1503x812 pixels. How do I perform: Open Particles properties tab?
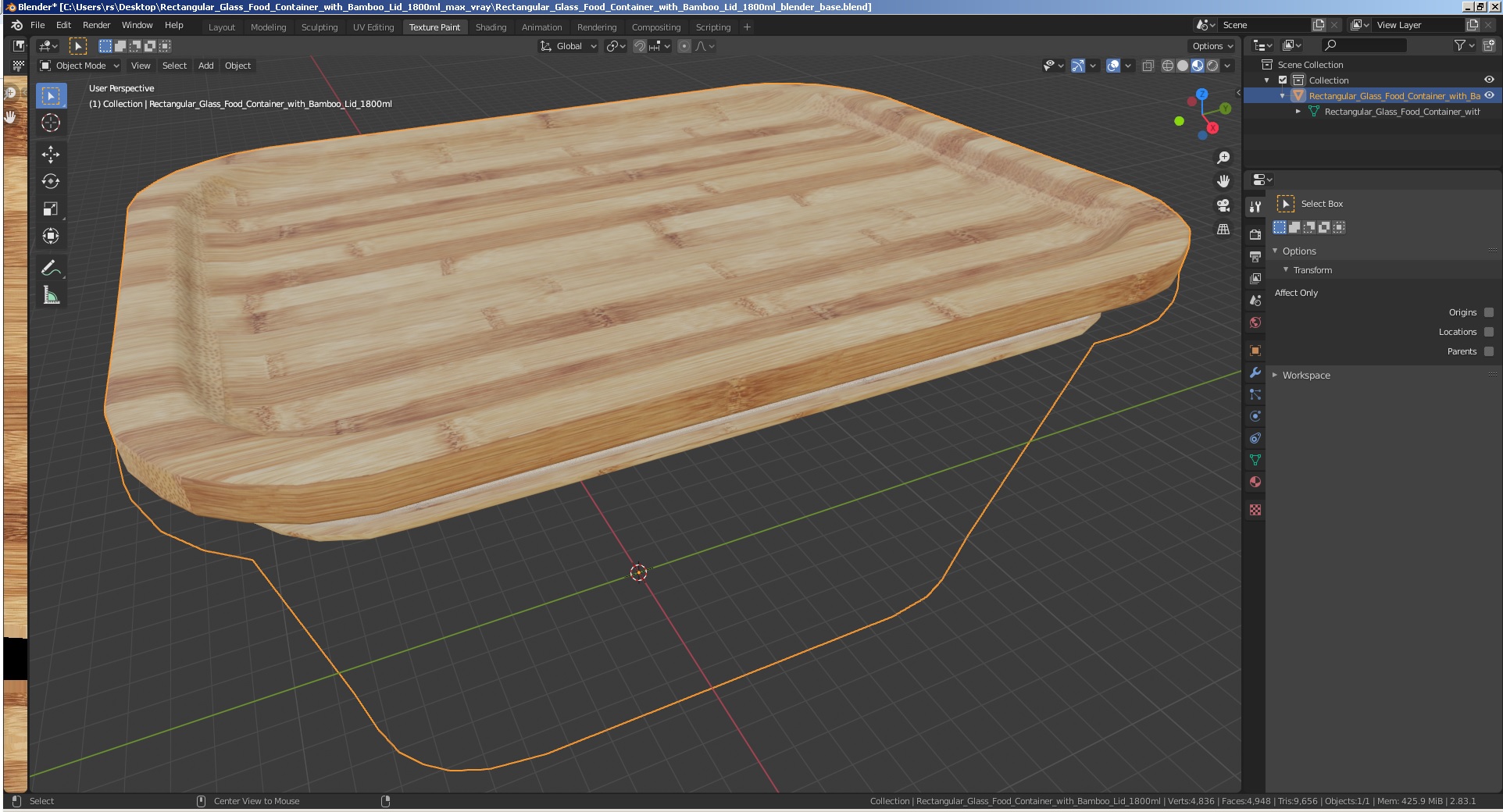1255,394
